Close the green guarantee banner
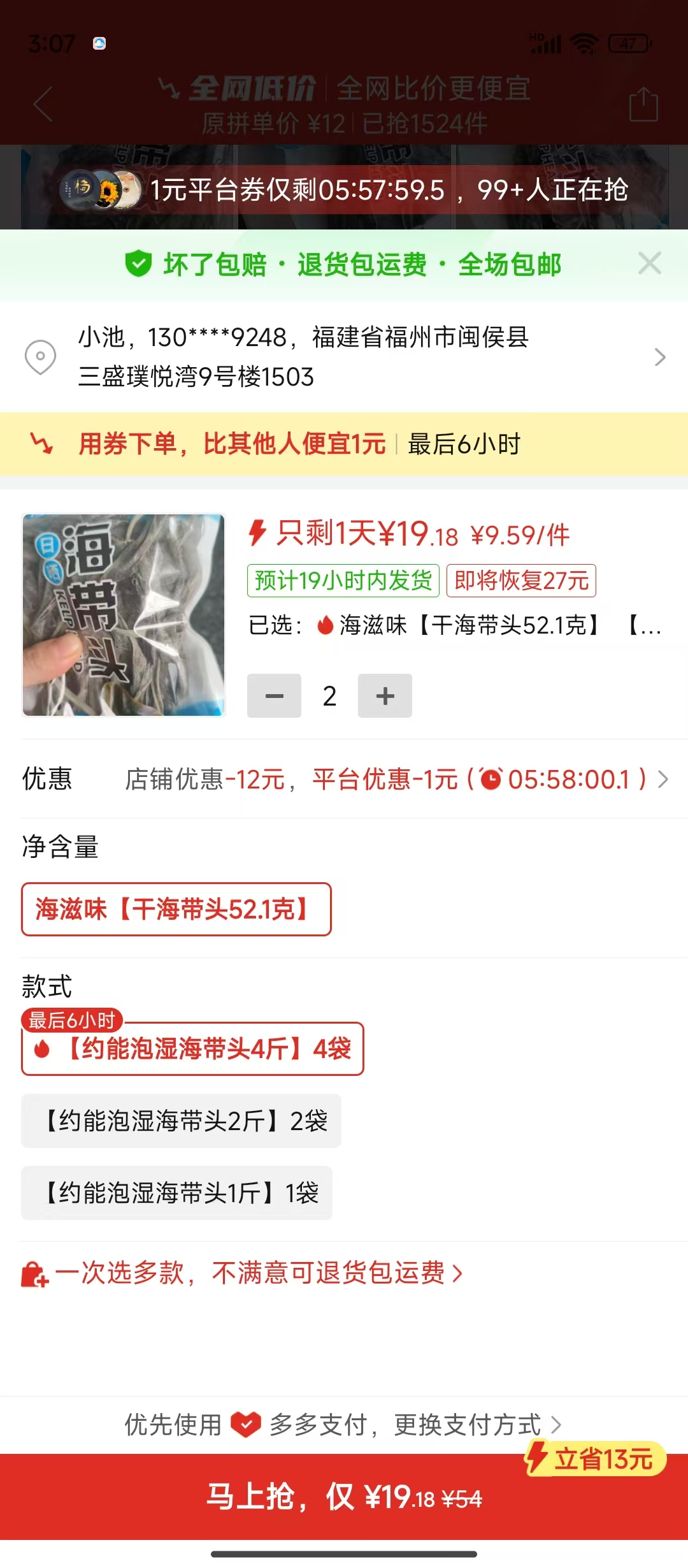 pos(650,263)
